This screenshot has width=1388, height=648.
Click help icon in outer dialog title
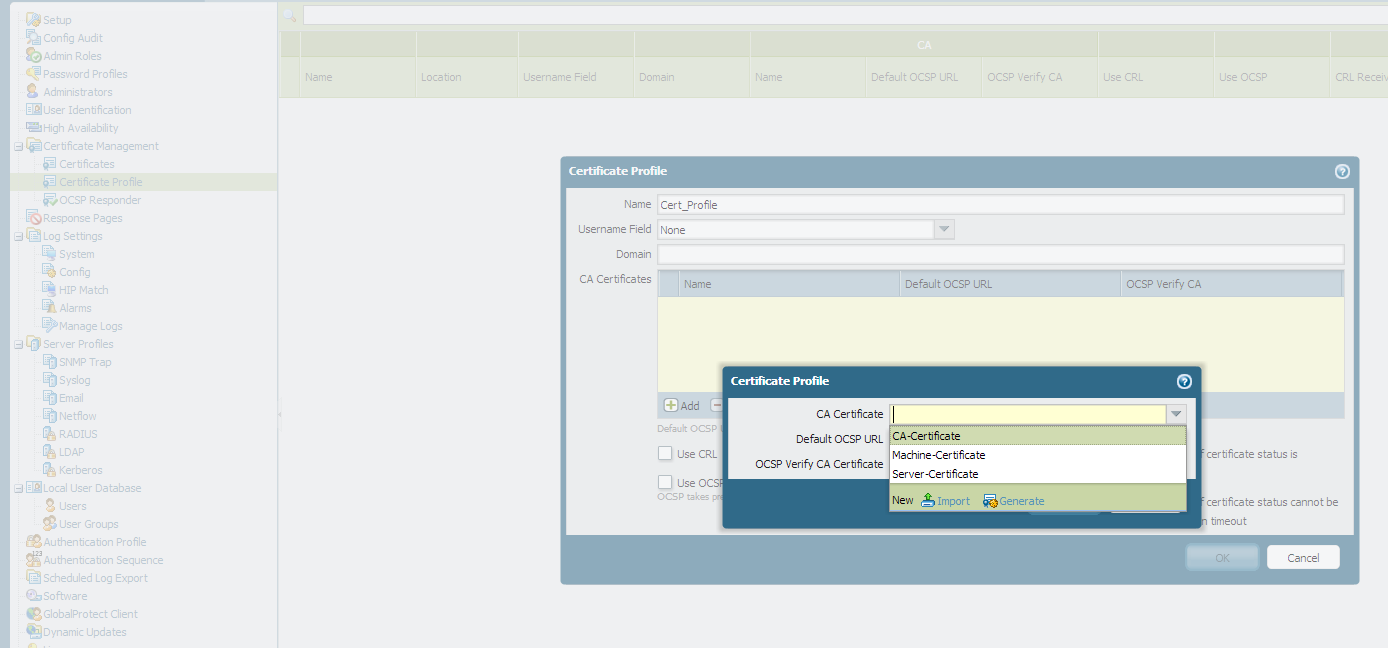coord(1342,171)
